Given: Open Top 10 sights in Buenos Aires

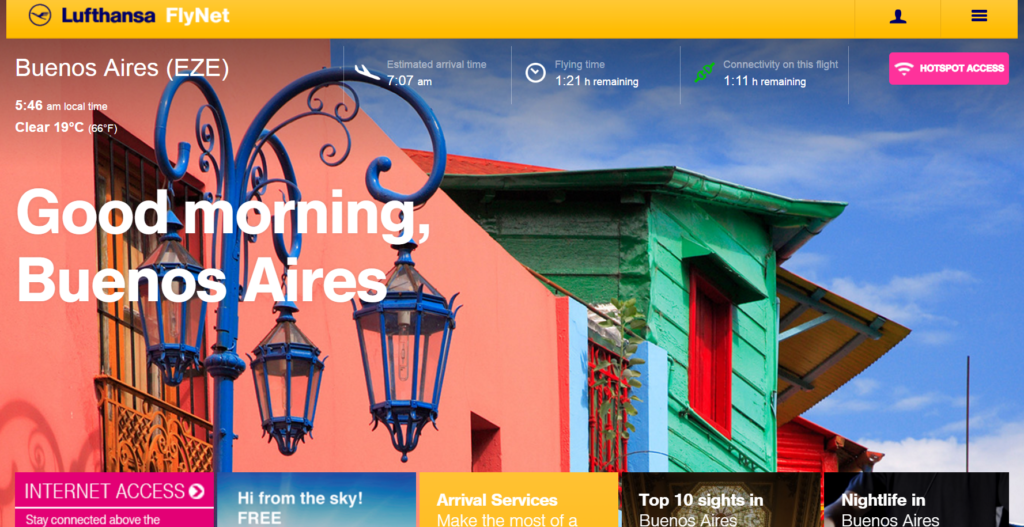Looking at the screenshot, I should tap(721, 500).
